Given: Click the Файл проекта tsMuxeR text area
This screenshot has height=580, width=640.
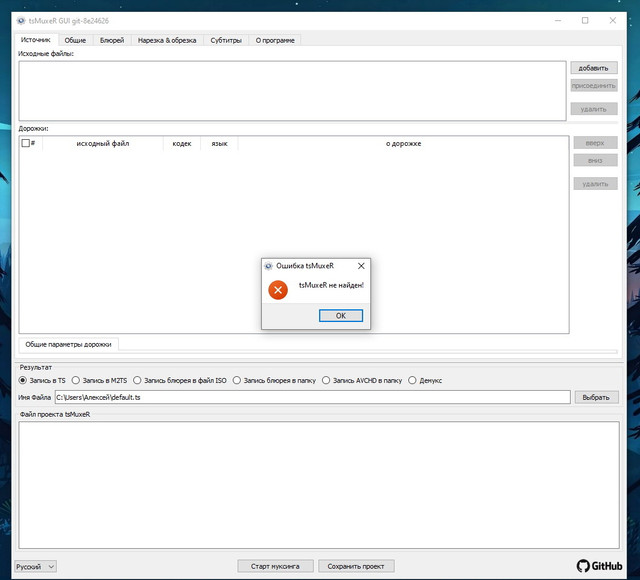Looking at the screenshot, I should coord(319,485).
